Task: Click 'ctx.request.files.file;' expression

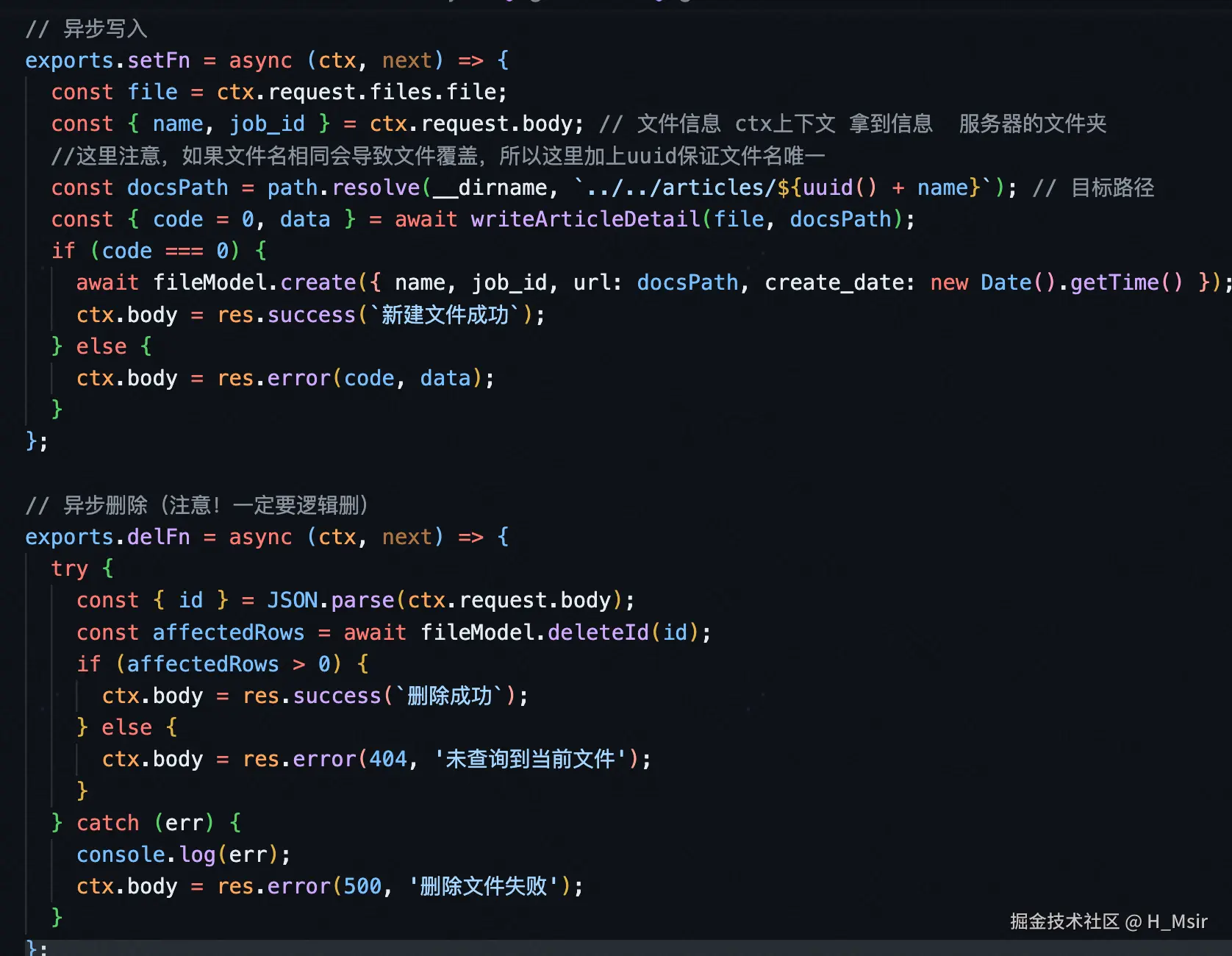Action: (362, 92)
